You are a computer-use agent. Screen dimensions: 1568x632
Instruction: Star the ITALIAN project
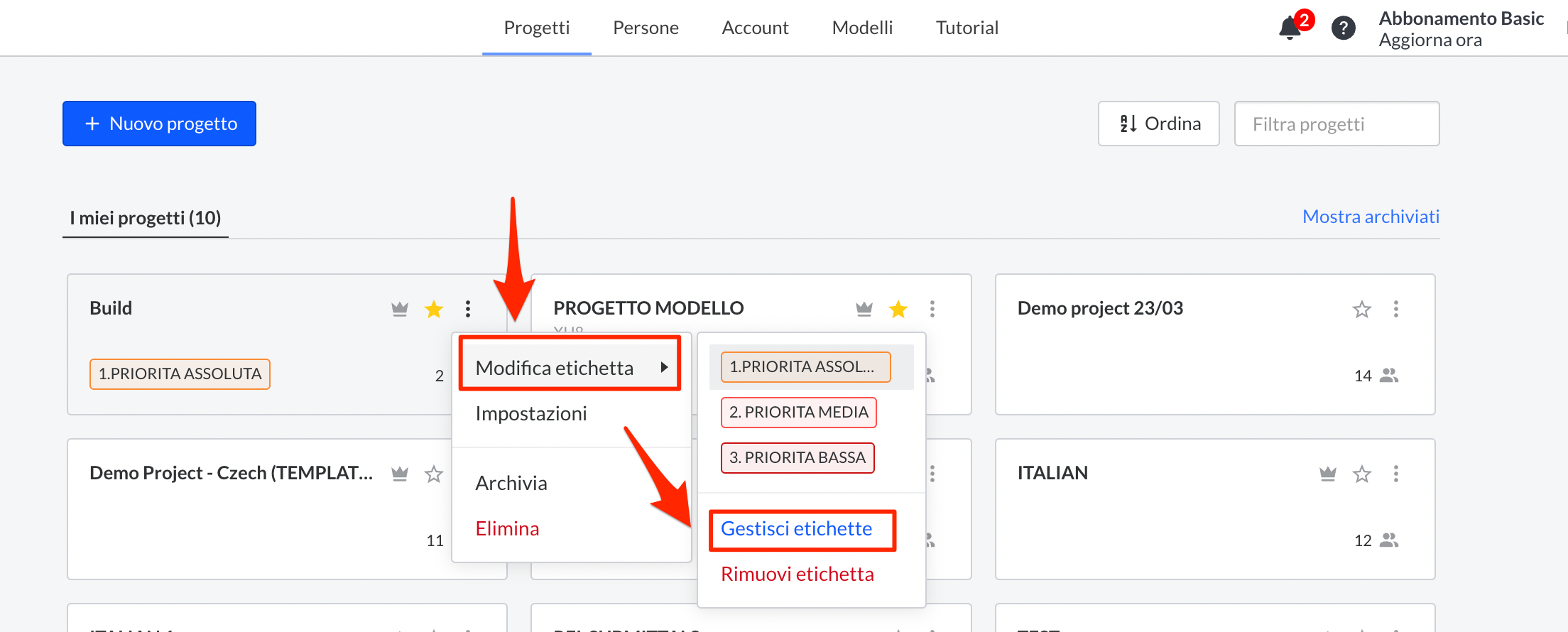(1361, 474)
